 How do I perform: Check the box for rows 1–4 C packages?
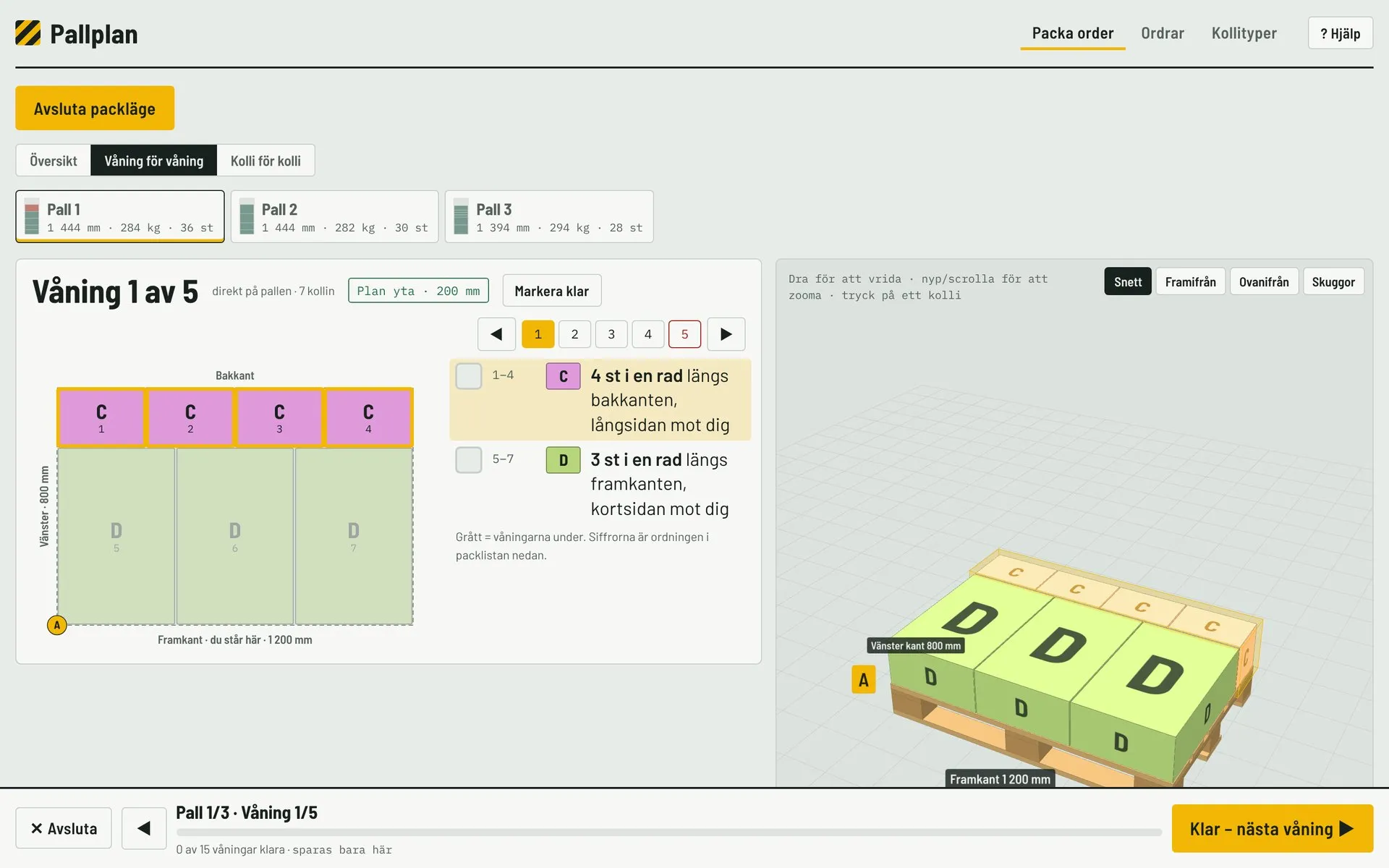[469, 376]
